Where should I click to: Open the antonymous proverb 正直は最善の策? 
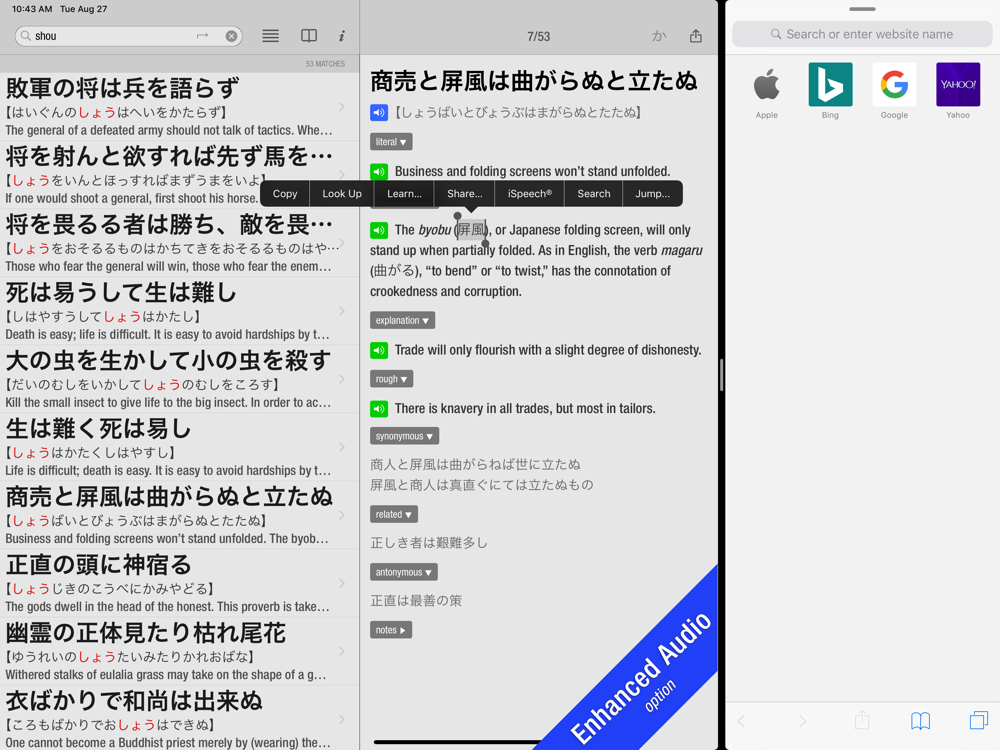(416, 601)
